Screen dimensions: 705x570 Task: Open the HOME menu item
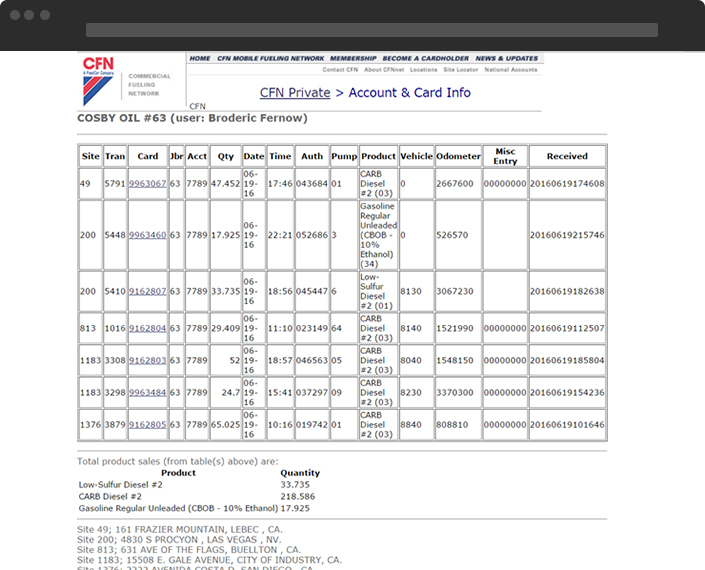pos(200,58)
